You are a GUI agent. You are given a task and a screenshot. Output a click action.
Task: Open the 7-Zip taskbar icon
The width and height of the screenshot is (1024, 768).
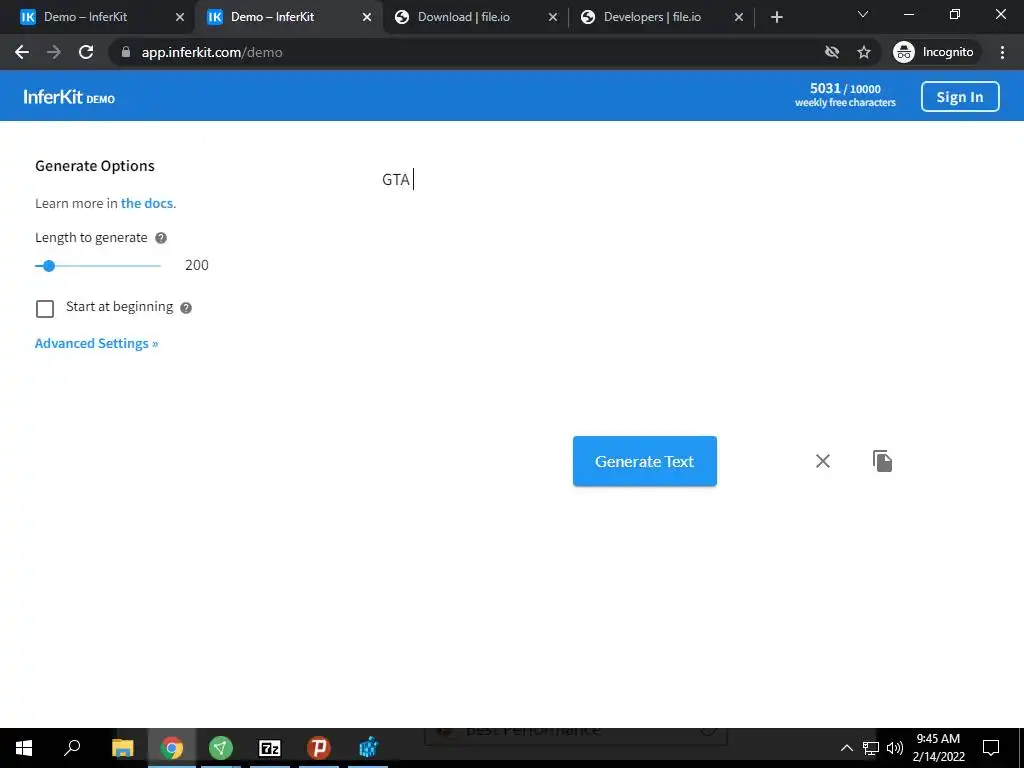270,748
